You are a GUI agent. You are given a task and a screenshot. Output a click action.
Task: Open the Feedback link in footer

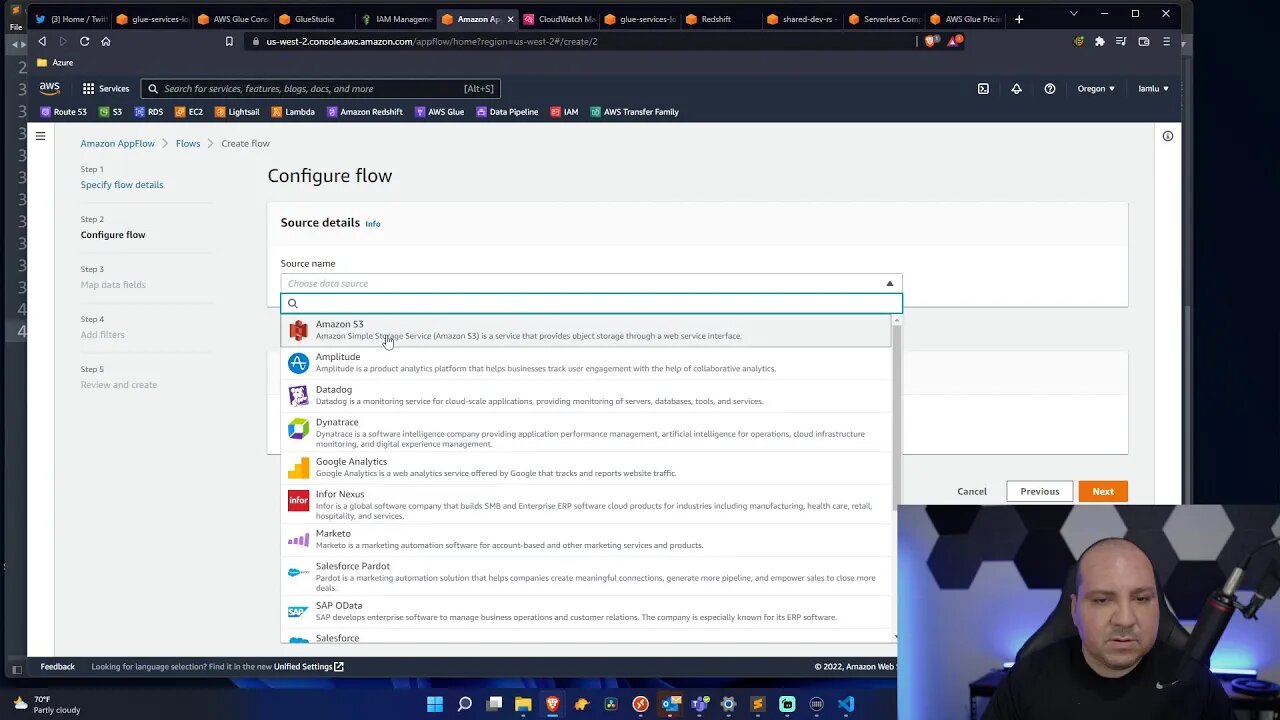click(57, 666)
